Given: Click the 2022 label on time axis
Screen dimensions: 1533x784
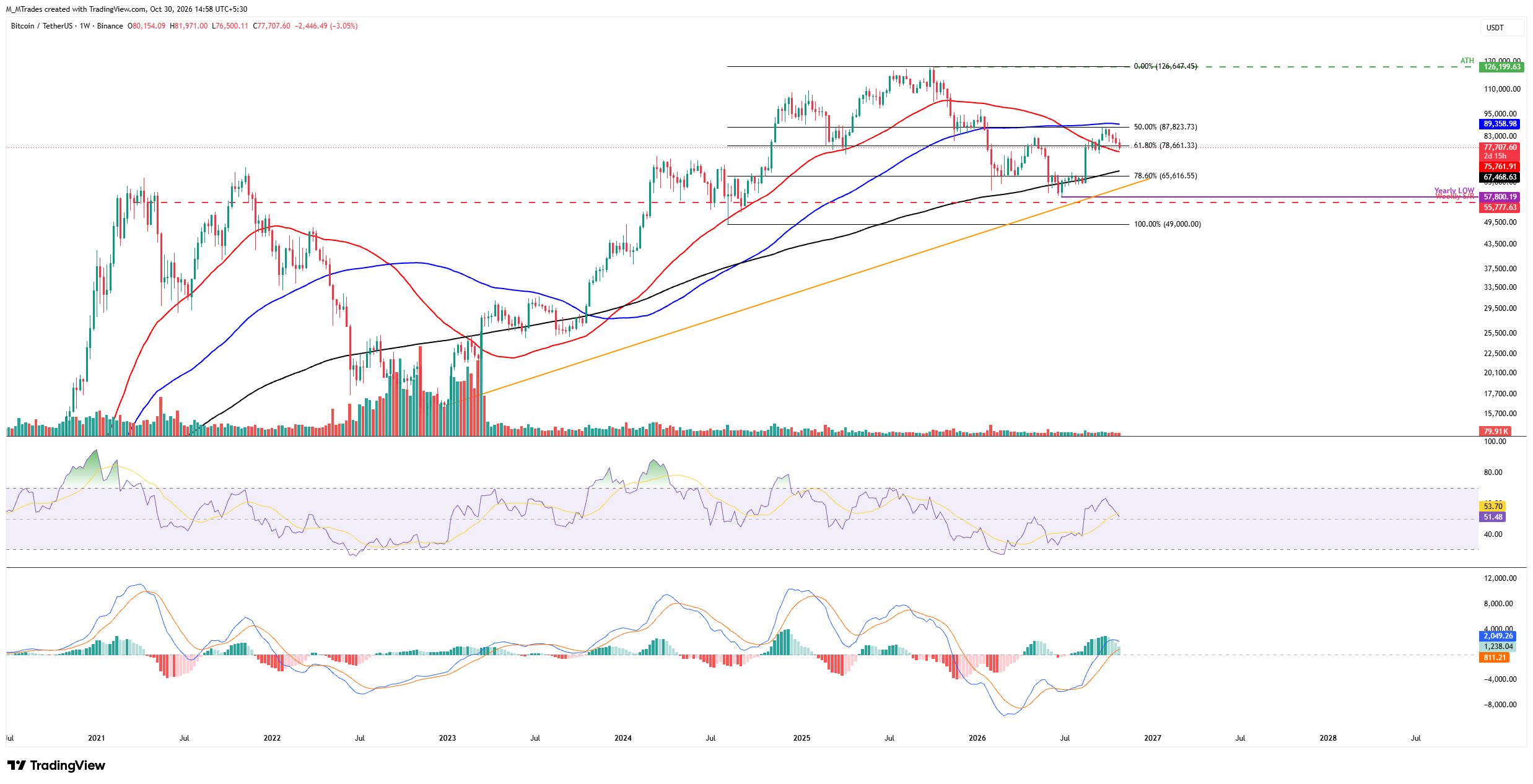Looking at the screenshot, I should coord(272,738).
